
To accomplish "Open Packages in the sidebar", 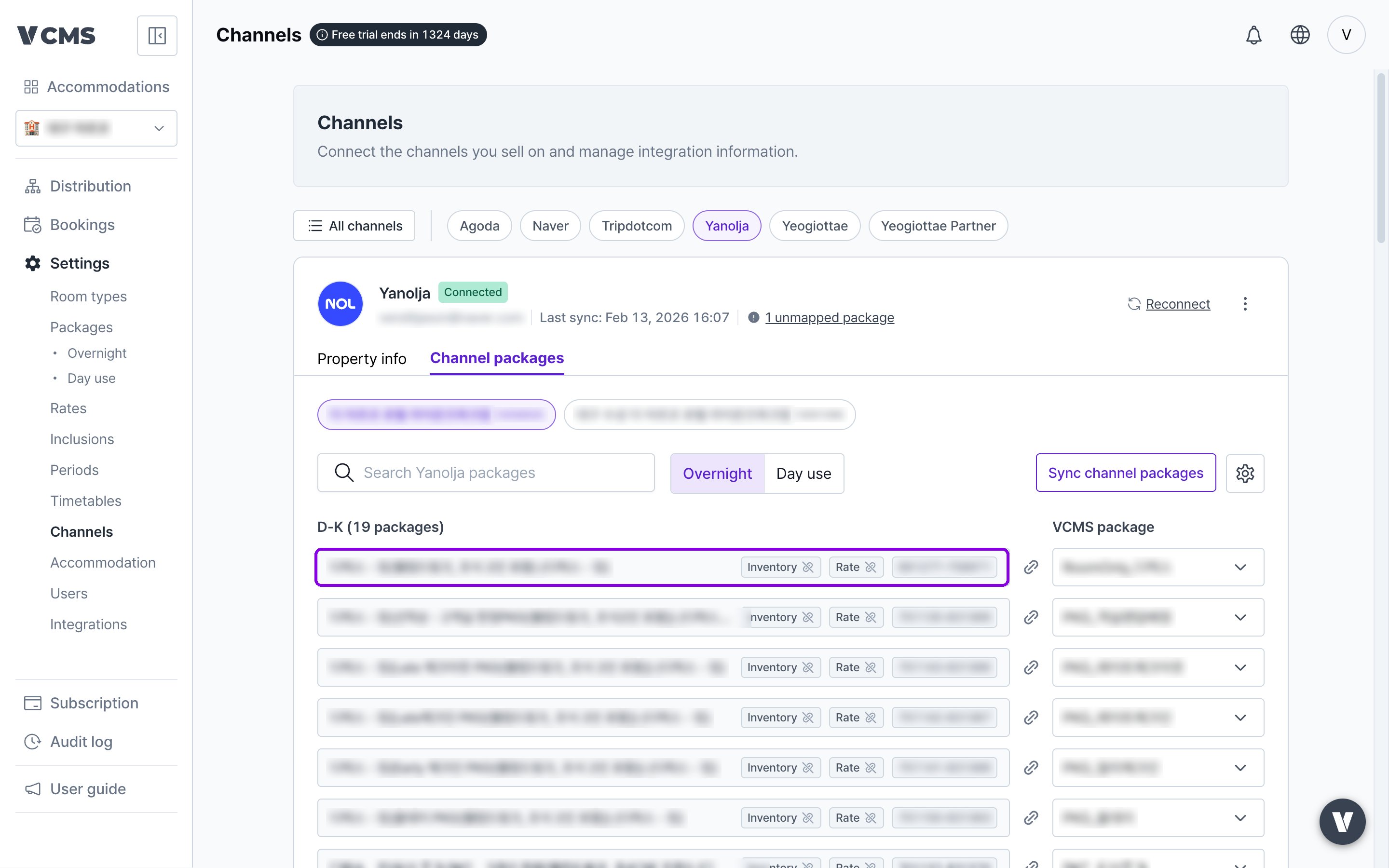I will click(x=82, y=327).
